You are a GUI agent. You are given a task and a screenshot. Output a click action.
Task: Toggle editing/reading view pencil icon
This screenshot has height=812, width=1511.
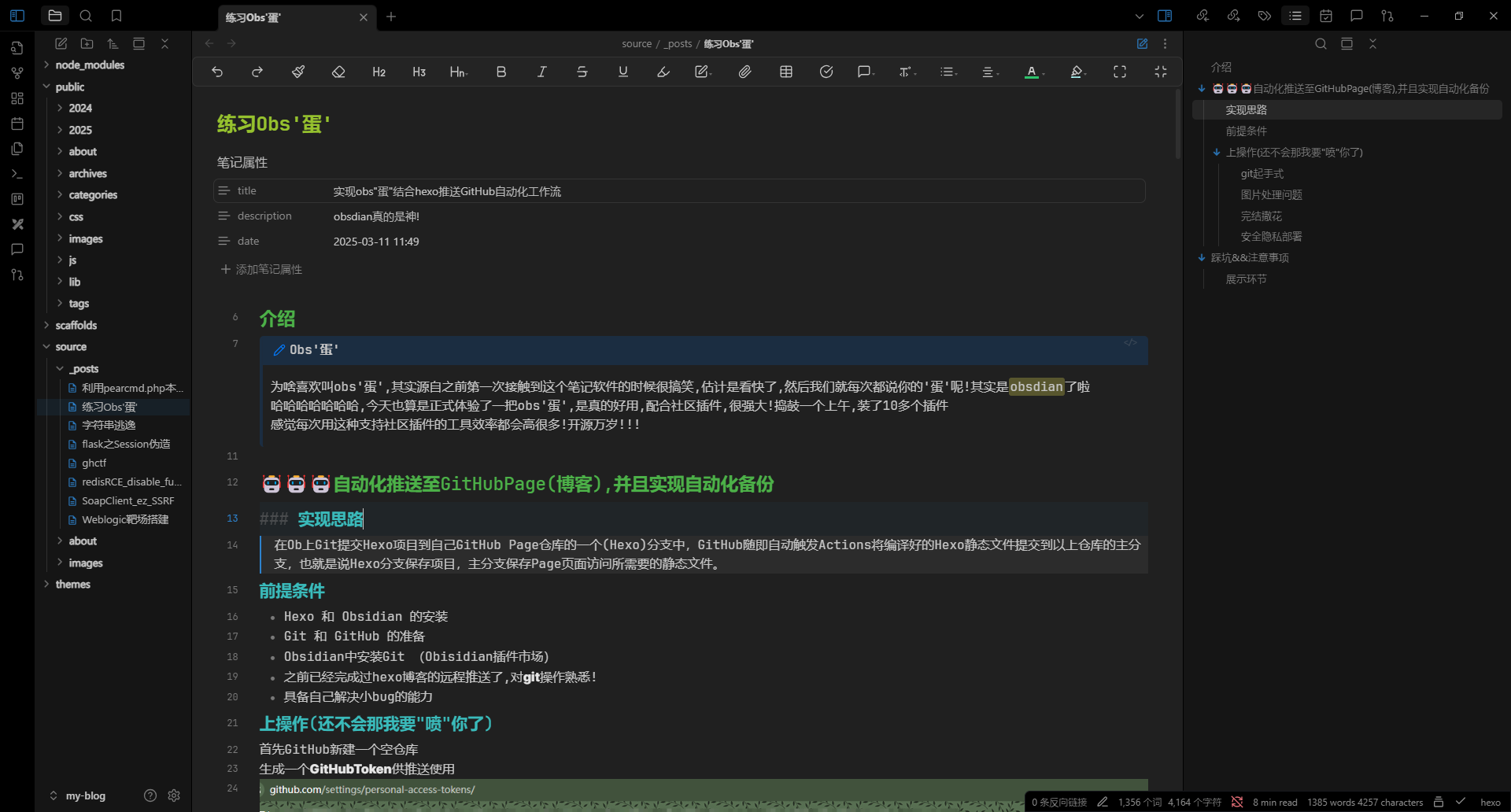(1142, 44)
